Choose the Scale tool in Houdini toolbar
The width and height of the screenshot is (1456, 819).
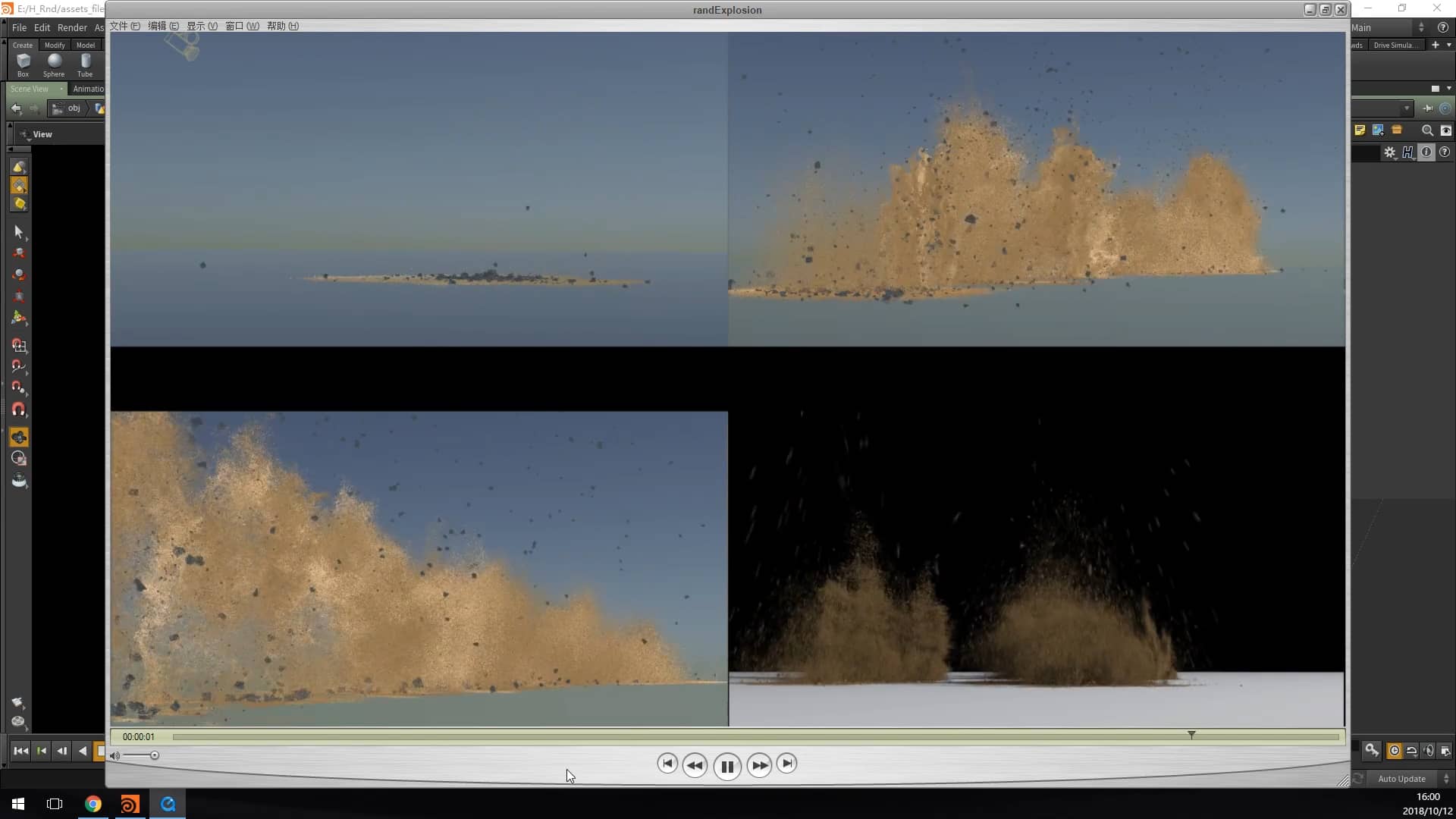click(x=19, y=296)
